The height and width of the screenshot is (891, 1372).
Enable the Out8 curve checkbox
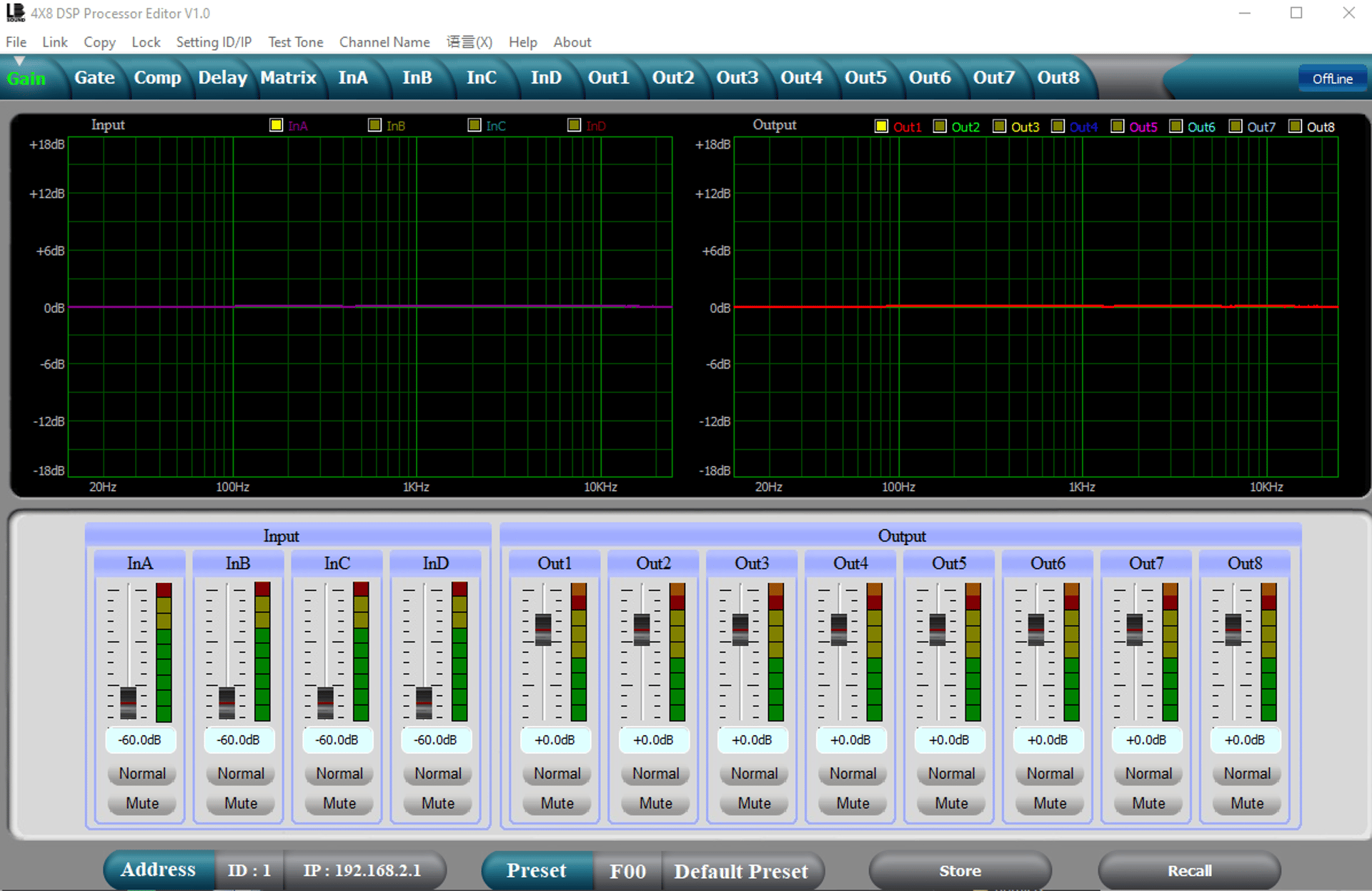1294,126
